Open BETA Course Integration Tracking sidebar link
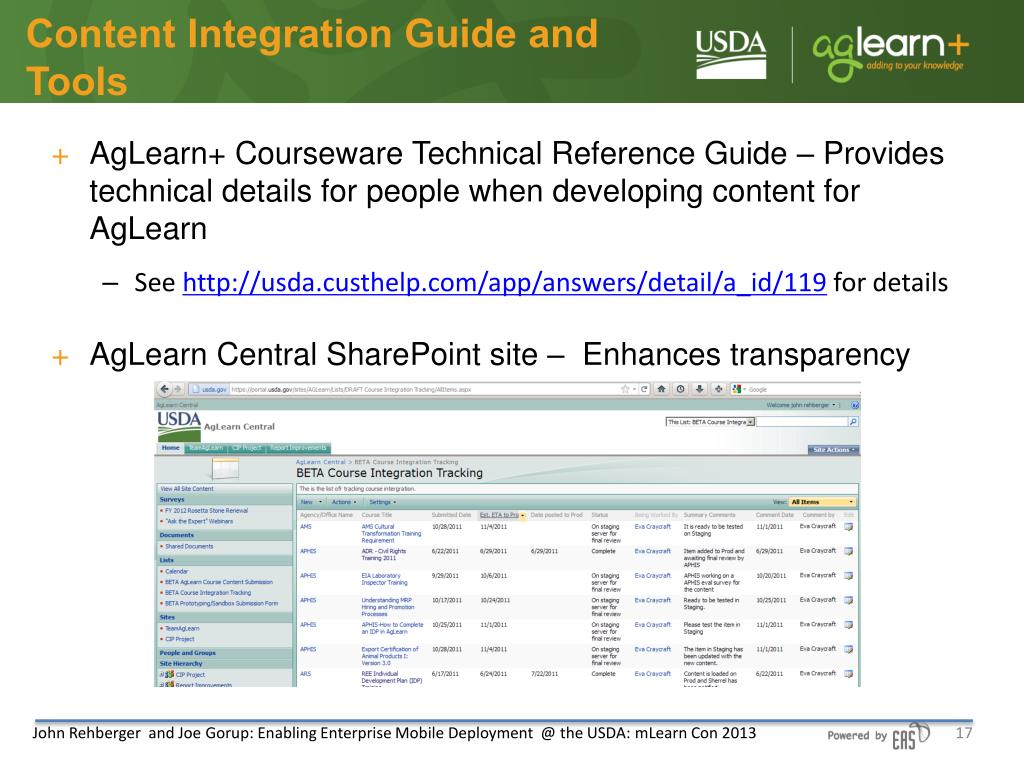 208,593
